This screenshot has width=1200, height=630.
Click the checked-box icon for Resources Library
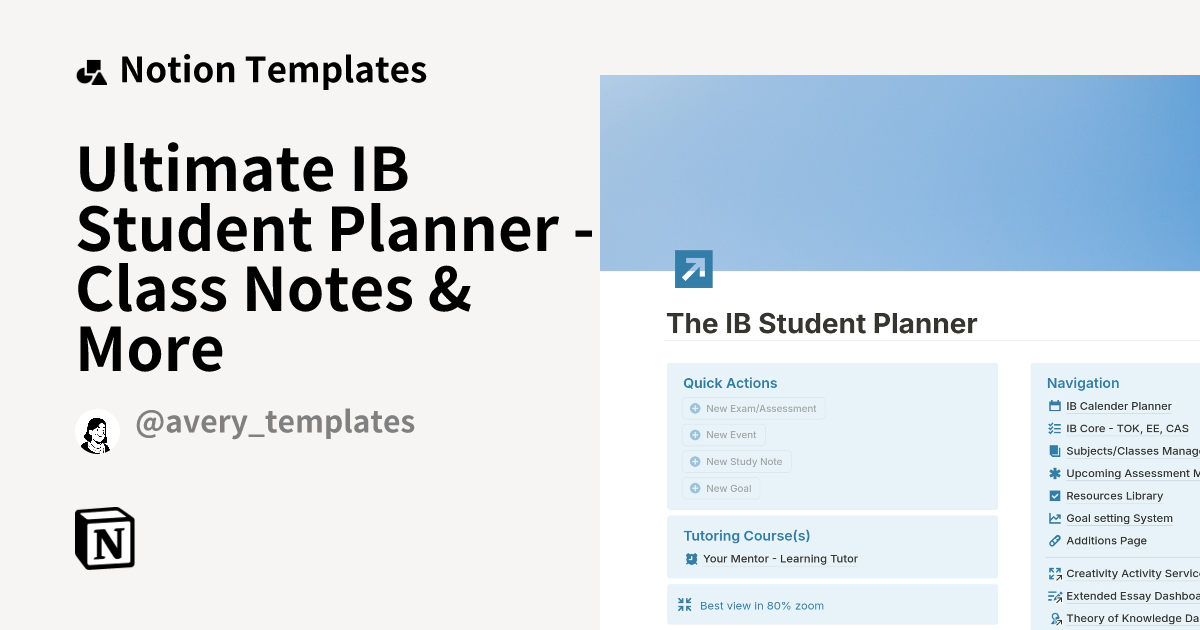tap(1054, 495)
